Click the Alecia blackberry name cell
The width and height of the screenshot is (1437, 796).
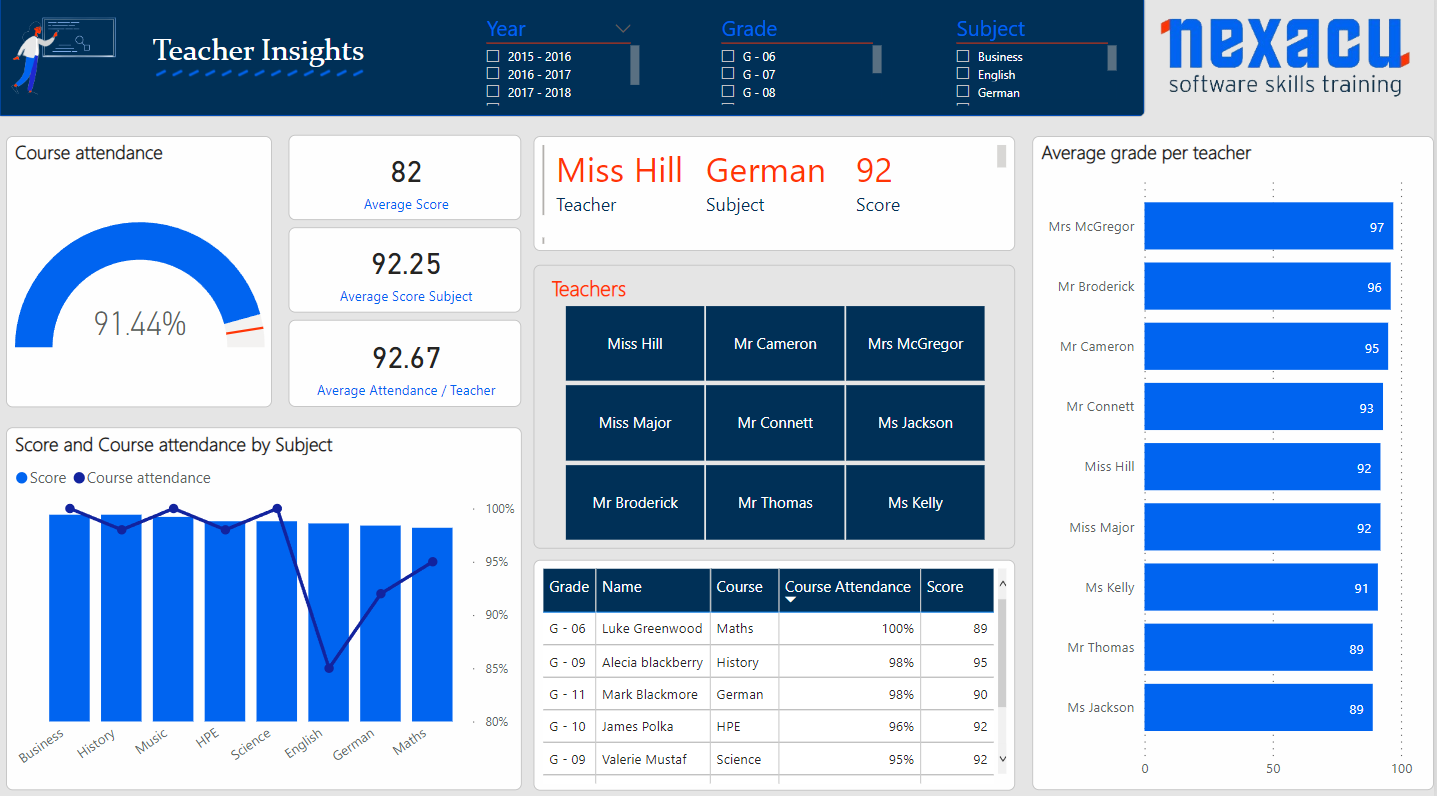(652, 662)
